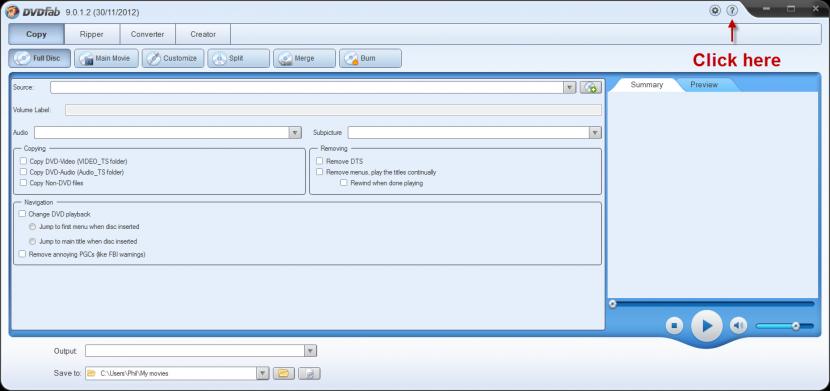Click the Volume Label field
Viewport: 830px width, 391px height.
tap(333, 110)
